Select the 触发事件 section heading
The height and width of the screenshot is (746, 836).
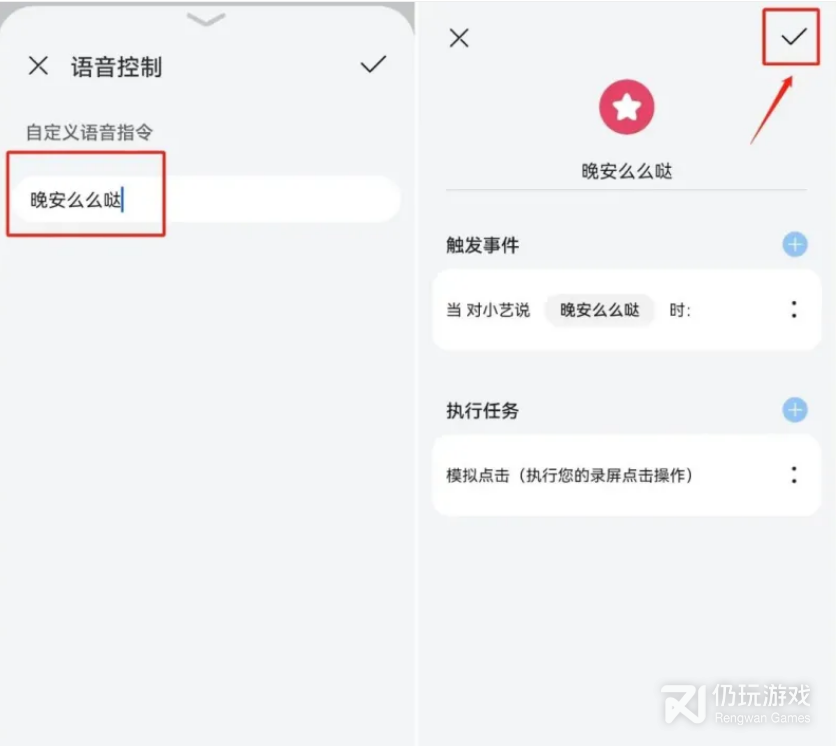pyautogui.click(x=483, y=245)
